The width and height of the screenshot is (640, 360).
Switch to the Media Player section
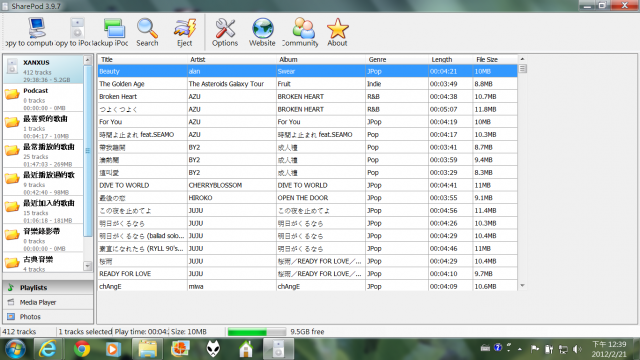coord(48,302)
